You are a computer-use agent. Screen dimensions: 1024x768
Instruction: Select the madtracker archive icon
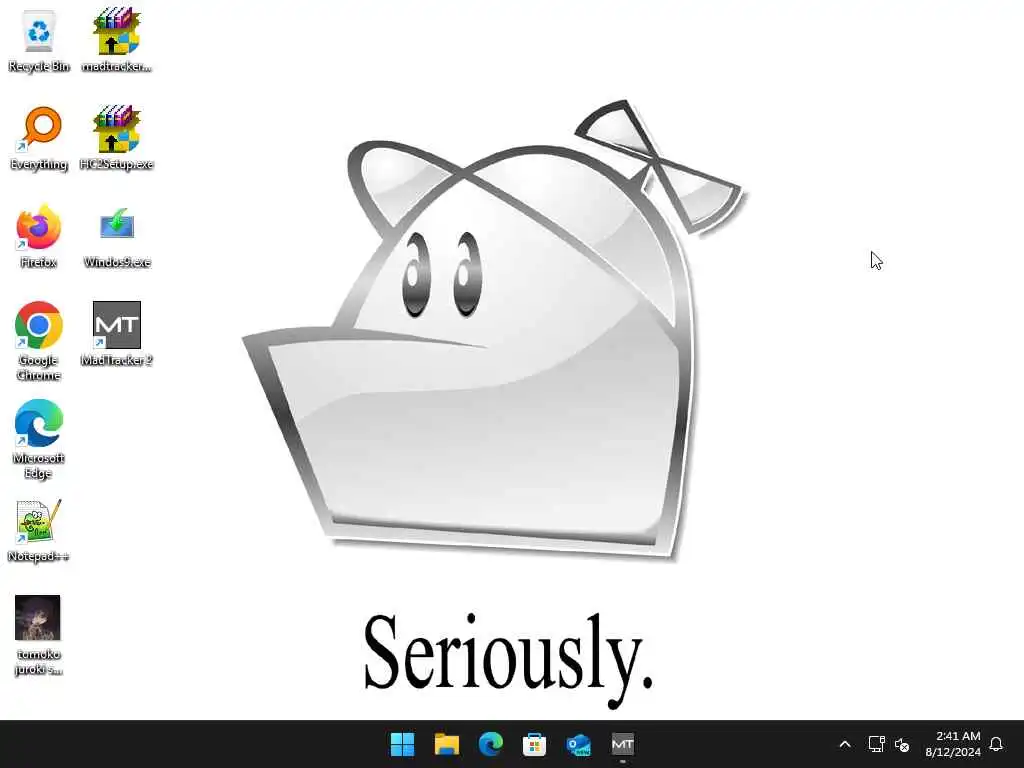(116, 40)
